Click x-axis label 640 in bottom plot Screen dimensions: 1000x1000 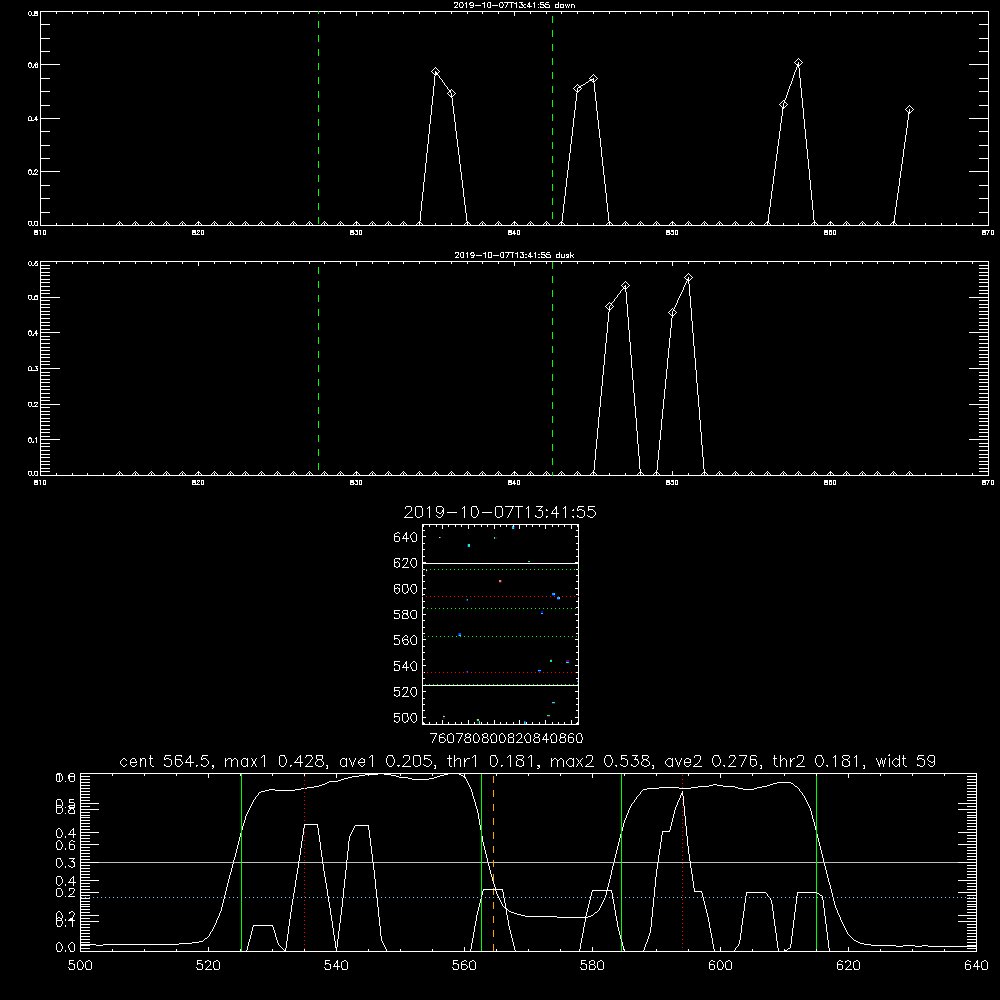976,966
